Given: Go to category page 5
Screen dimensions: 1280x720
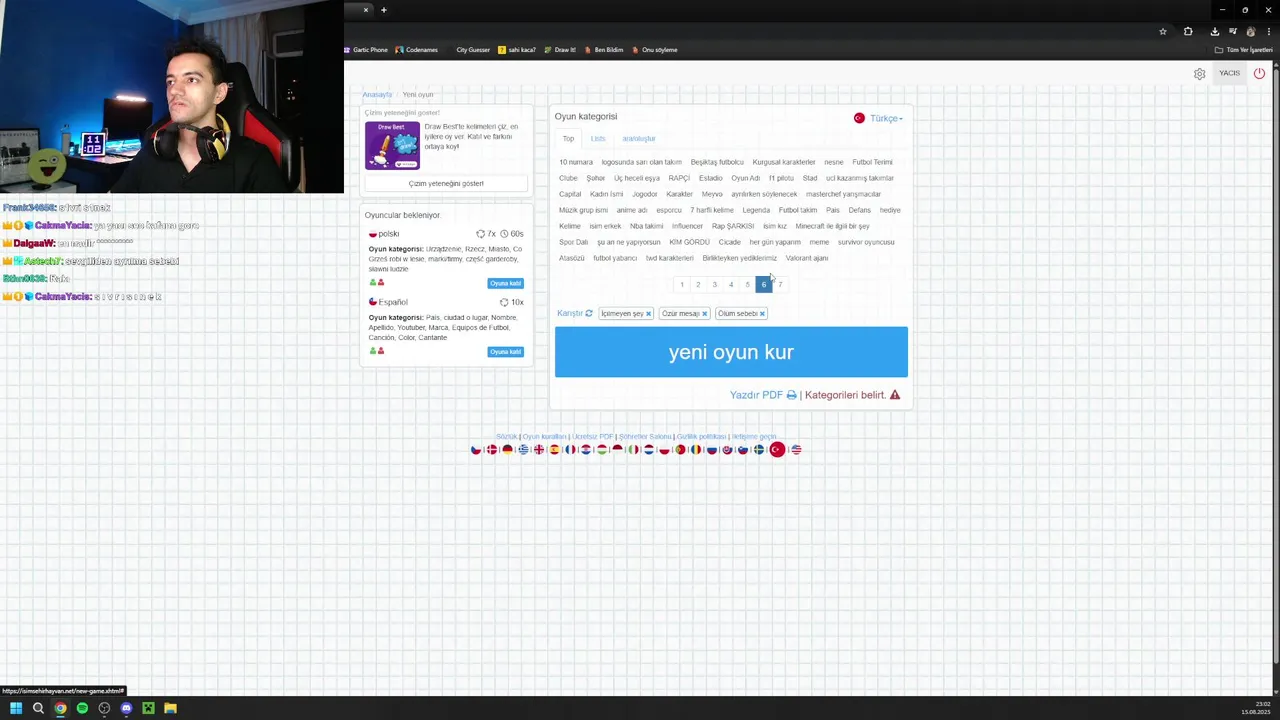Looking at the screenshot, I should (747, 285).
